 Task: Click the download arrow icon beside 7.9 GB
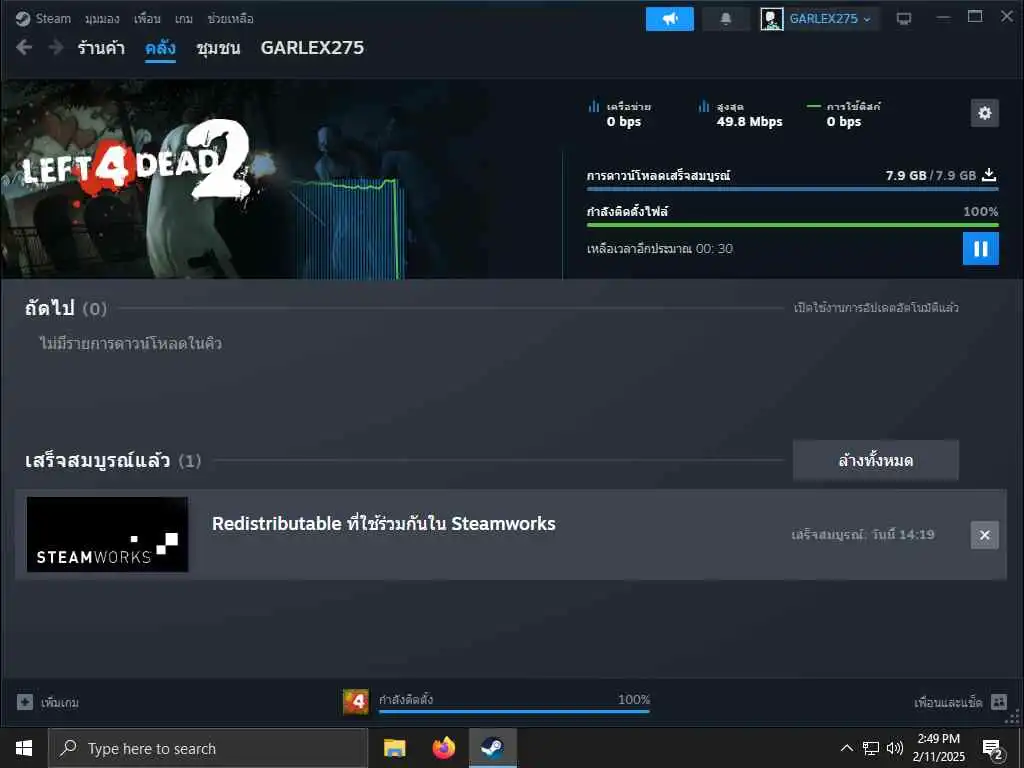pos(989,174)
